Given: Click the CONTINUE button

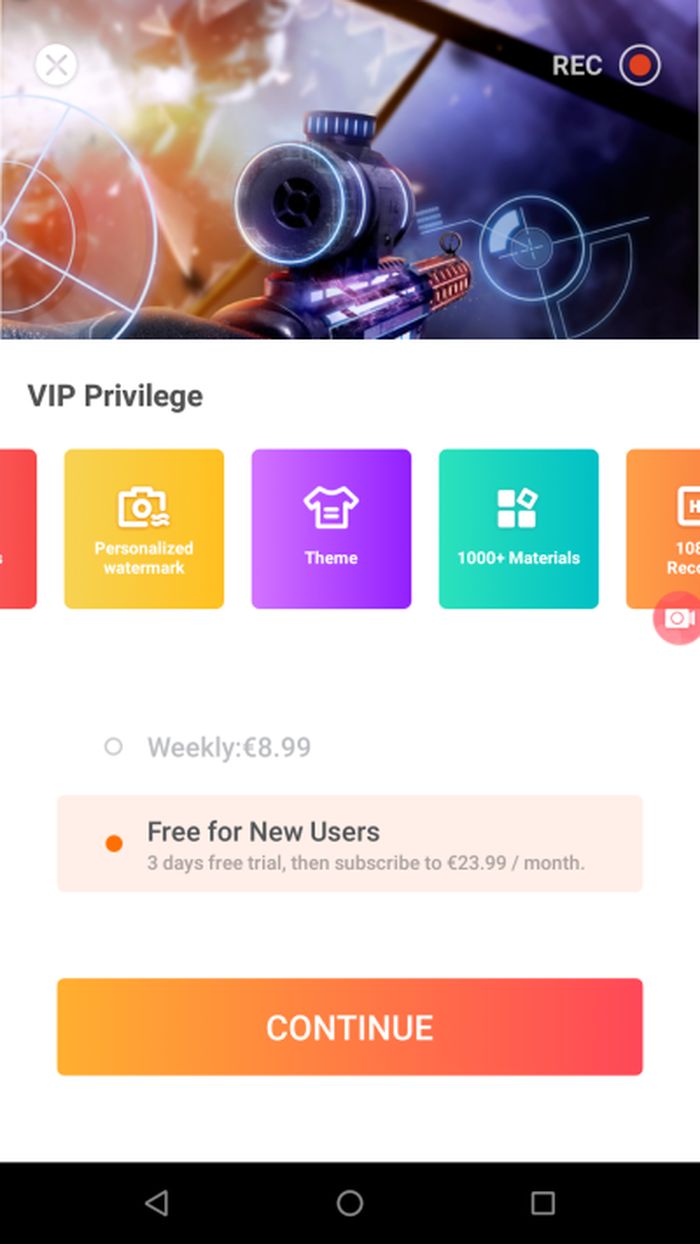Looking at the screenshot, I should tap(350, 1027).
